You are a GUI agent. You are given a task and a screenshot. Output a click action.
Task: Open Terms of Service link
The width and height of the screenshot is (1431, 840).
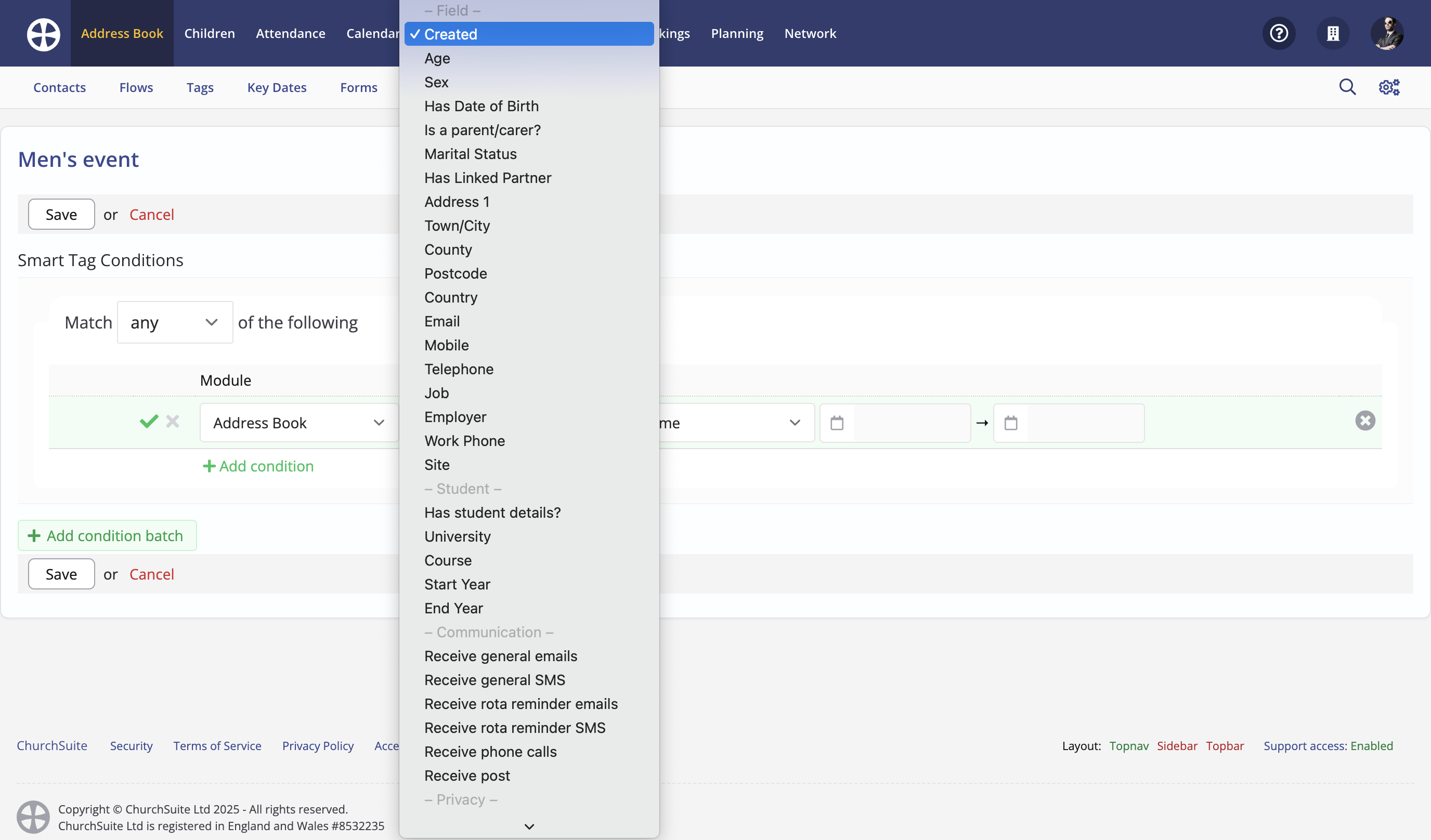217,746
